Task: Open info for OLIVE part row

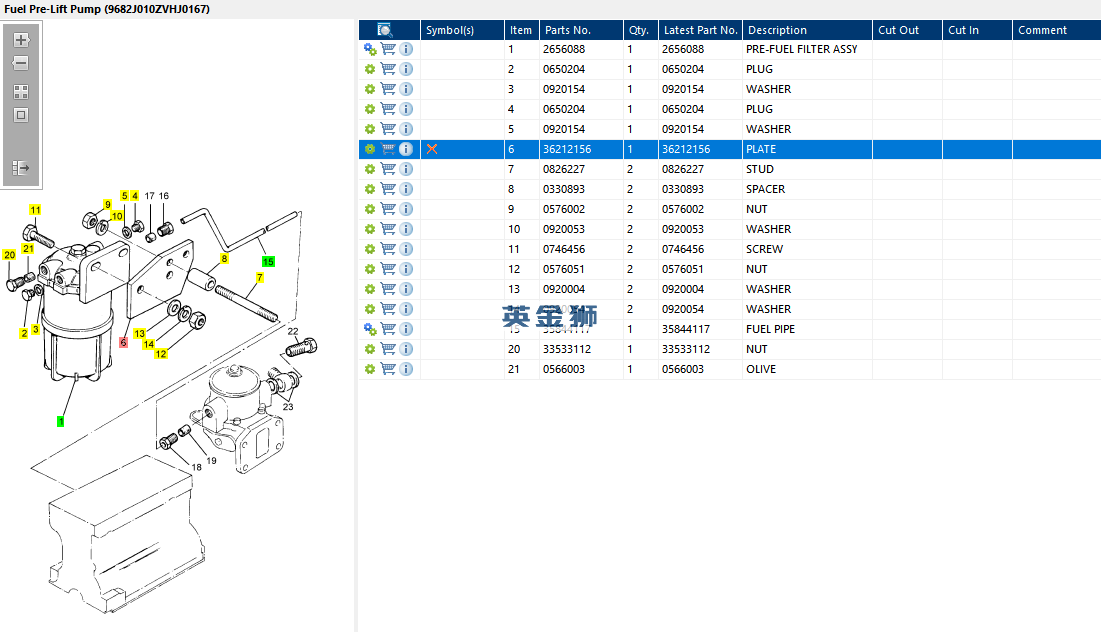Action: [406, 369]
